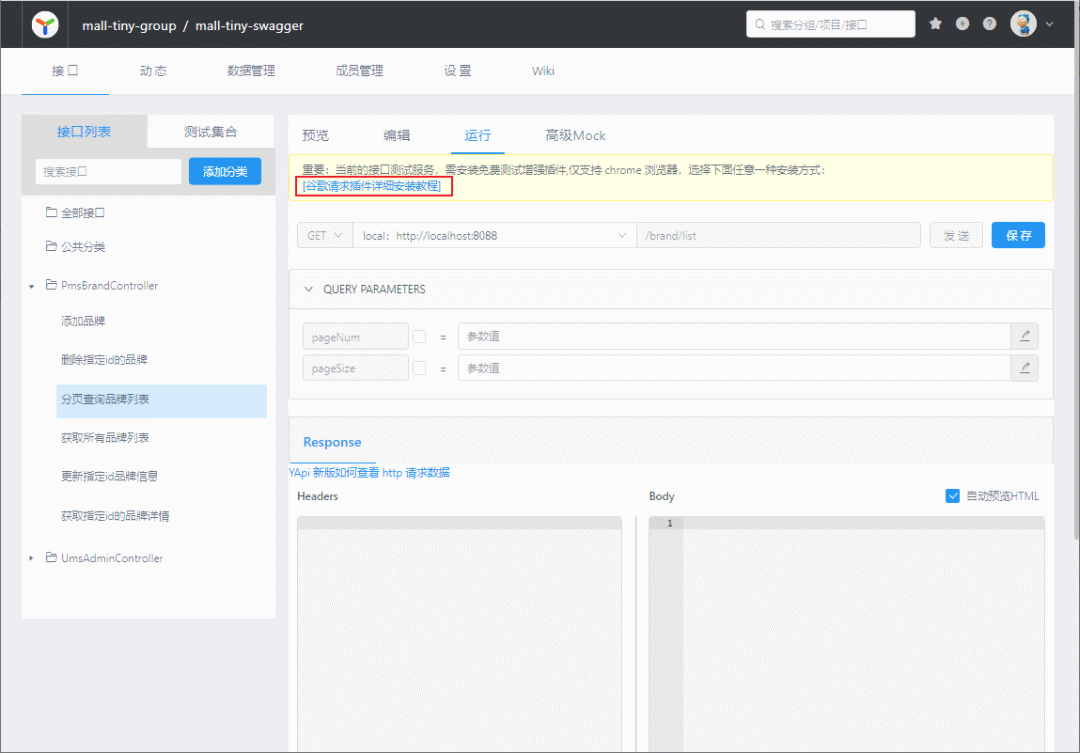Switch to the 预览 tab
Screen dimensions: 1080x753
315,136
